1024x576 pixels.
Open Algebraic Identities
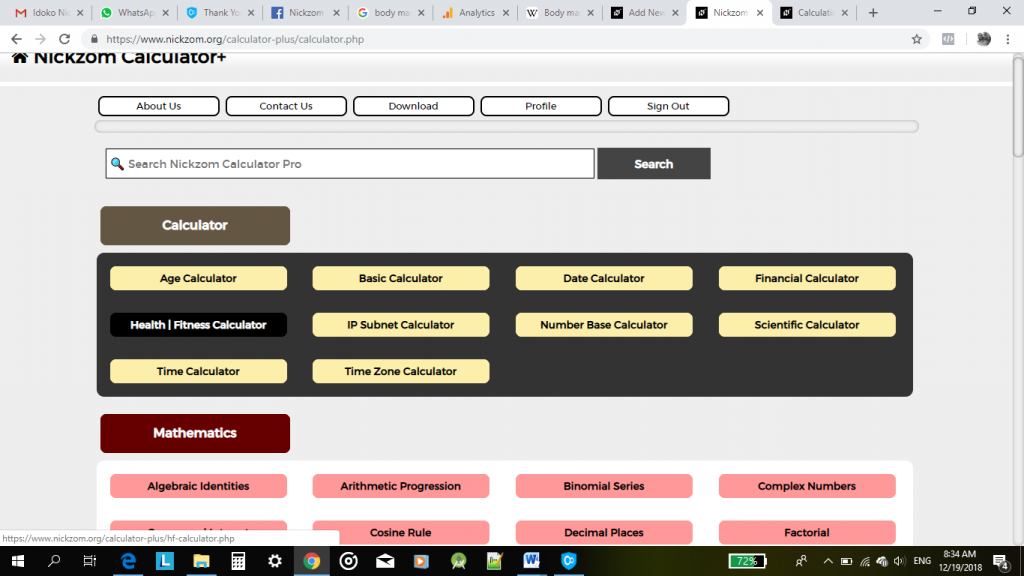pos(199,486)
